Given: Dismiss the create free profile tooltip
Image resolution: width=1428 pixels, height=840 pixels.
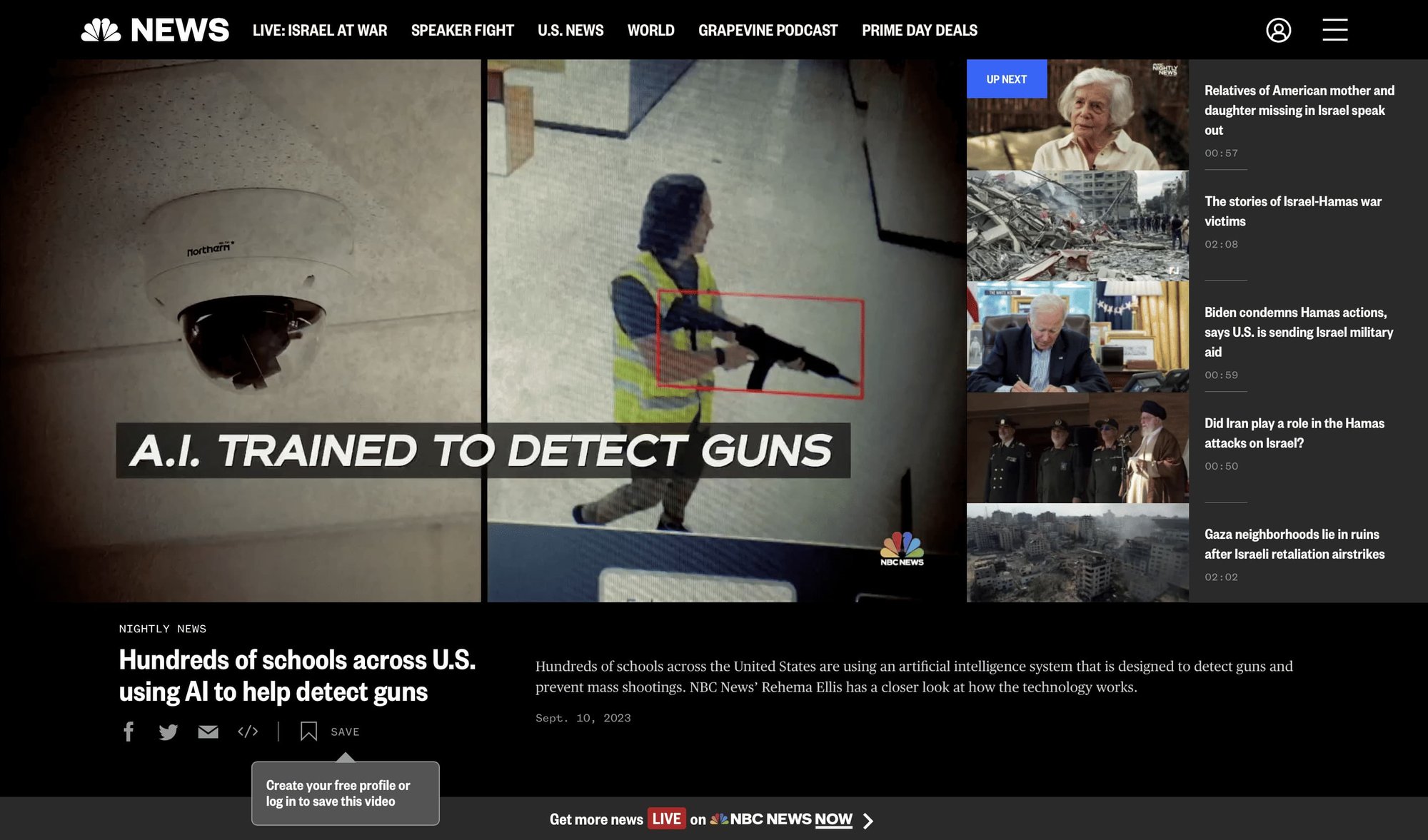Looking at the screenshot, I should click(345, 792).
